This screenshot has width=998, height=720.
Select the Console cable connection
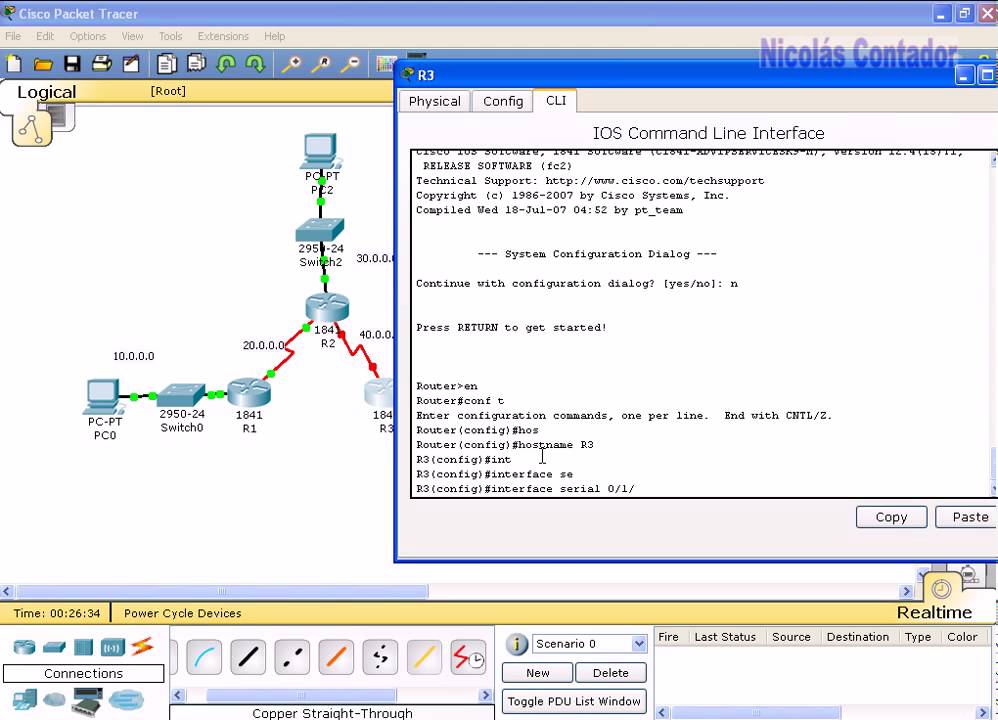(x=204, y=657)
